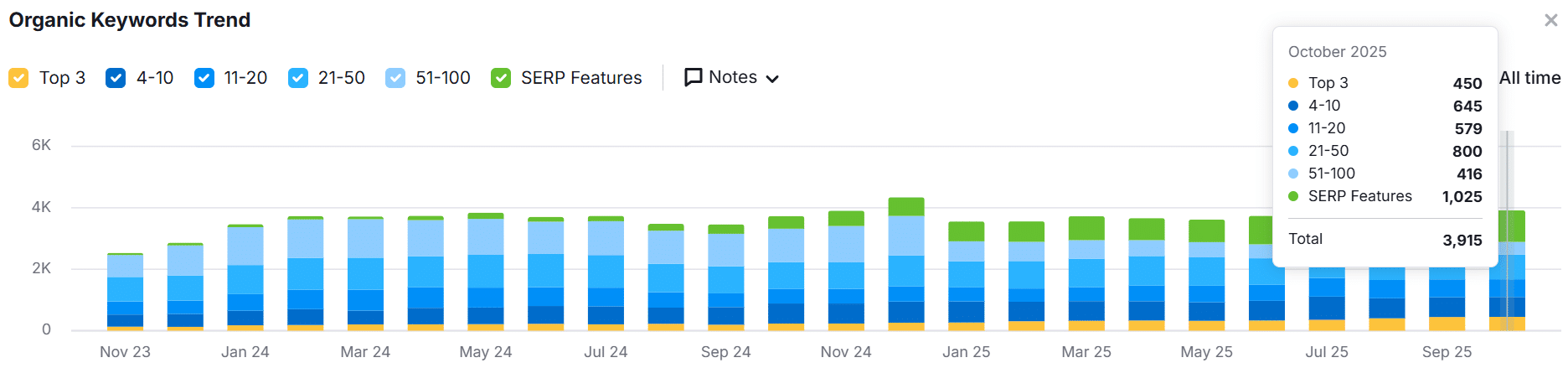This screenshot has height=368, width=1568.
Task: Close the Organic Keywords Trend panel
Action: pos(1550,20)
